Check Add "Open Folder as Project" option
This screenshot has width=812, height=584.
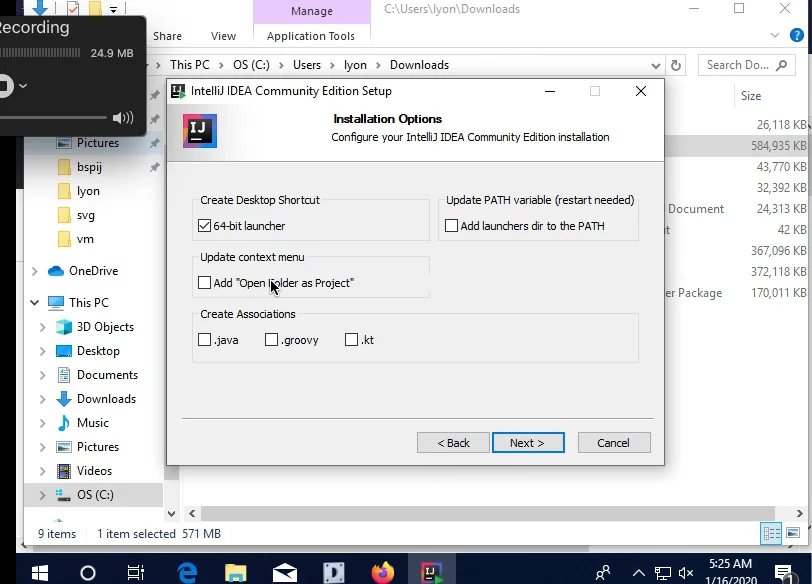point(205,283)
